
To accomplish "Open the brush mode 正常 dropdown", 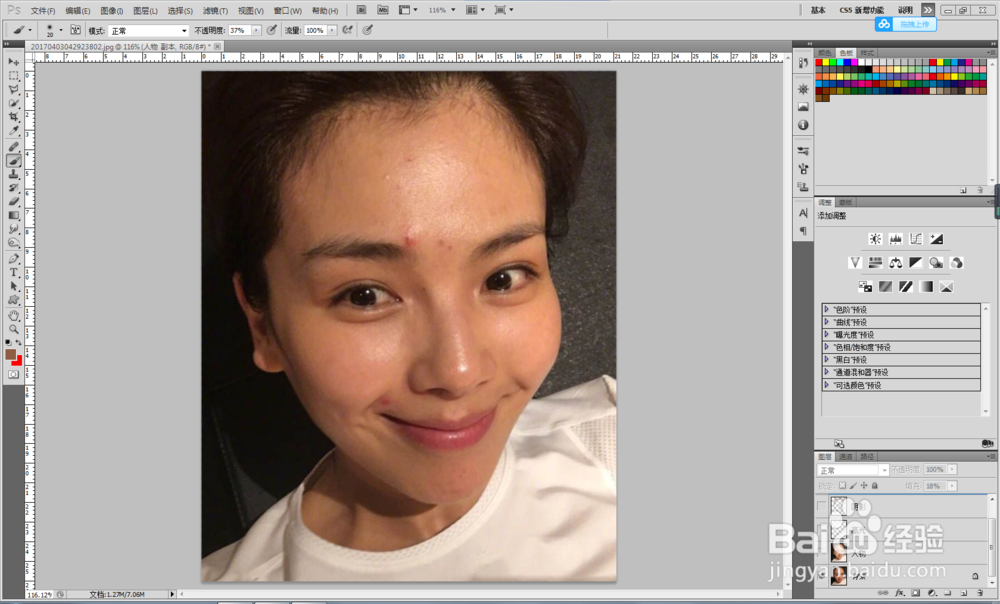I will point(149,31).
